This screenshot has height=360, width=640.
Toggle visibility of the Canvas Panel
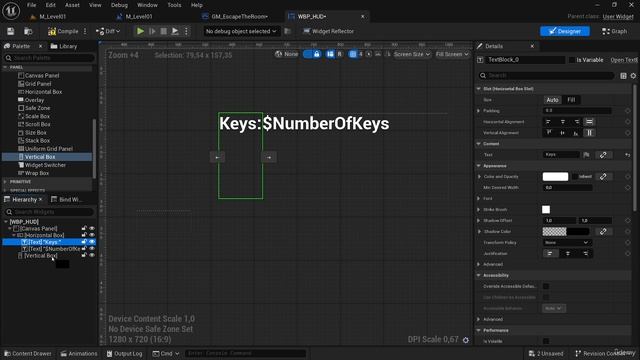[x=92, y=229]
